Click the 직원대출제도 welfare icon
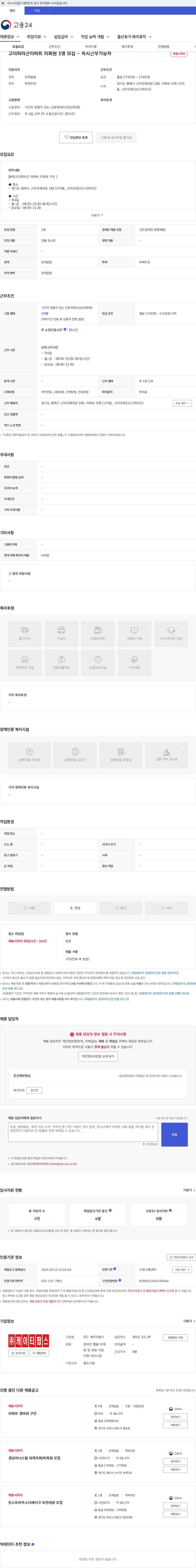This screenshot has height=1568, width=196. pos(61,663)
